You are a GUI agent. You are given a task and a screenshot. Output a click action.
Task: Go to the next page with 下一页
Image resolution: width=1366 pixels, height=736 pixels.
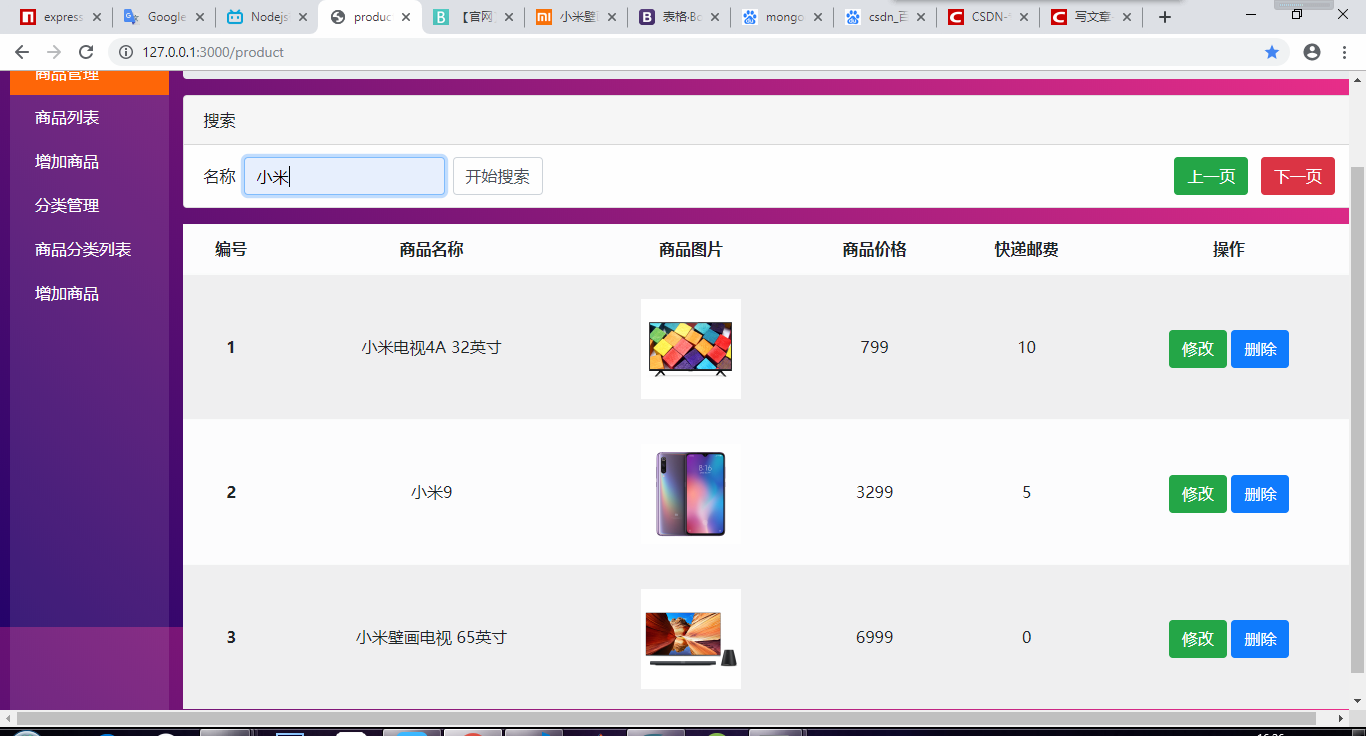1297,175
